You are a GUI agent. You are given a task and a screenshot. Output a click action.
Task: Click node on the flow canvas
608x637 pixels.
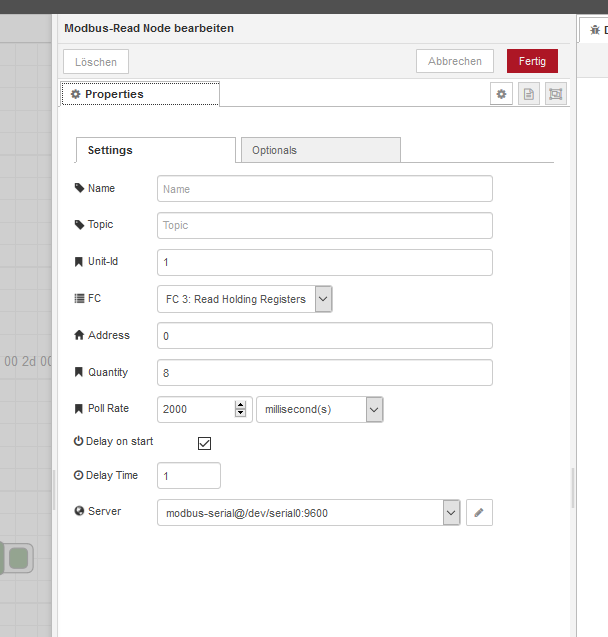coord(16,558)
